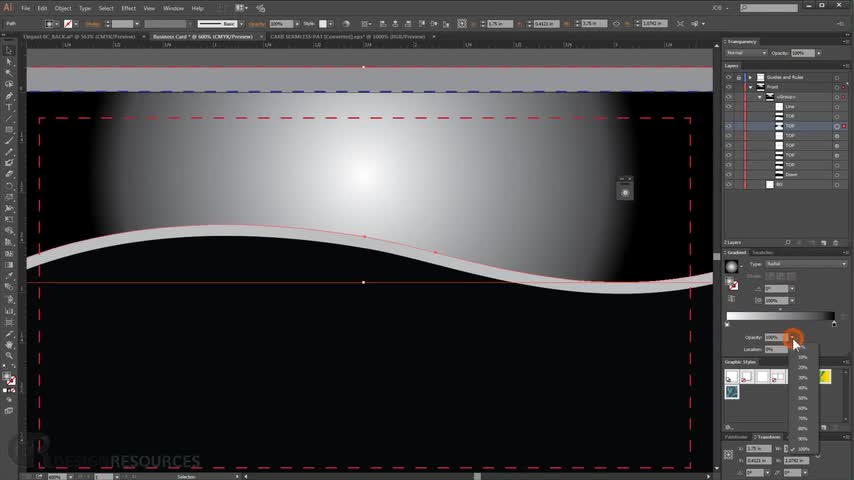Click the gradient Location input field
The image size is (854, 480).
[x=776, y=349]
